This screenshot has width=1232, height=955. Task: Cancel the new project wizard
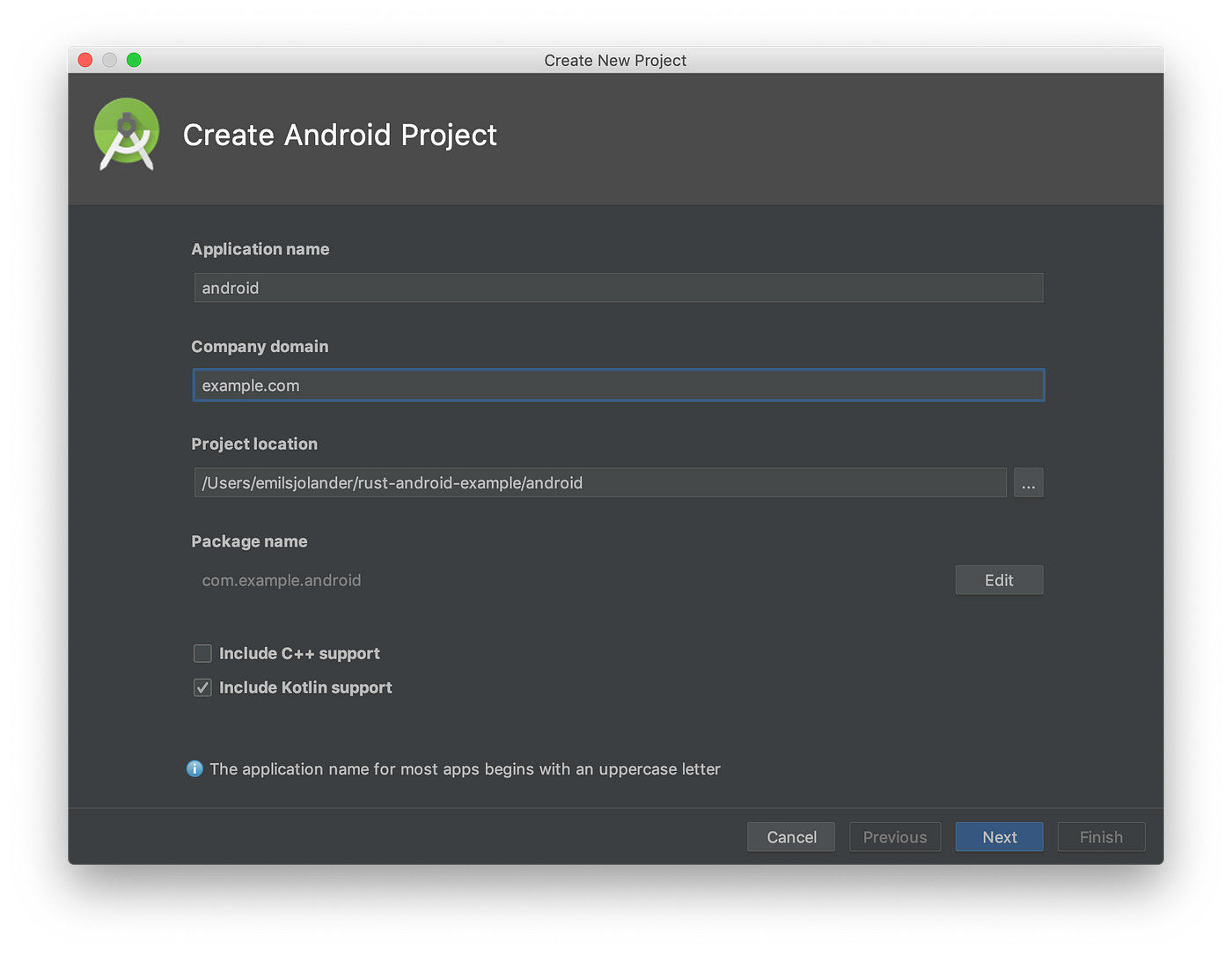(x=791, y=837)
